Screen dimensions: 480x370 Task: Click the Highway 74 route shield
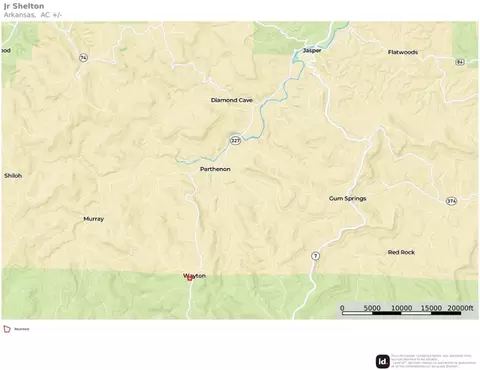click(83, 58)
